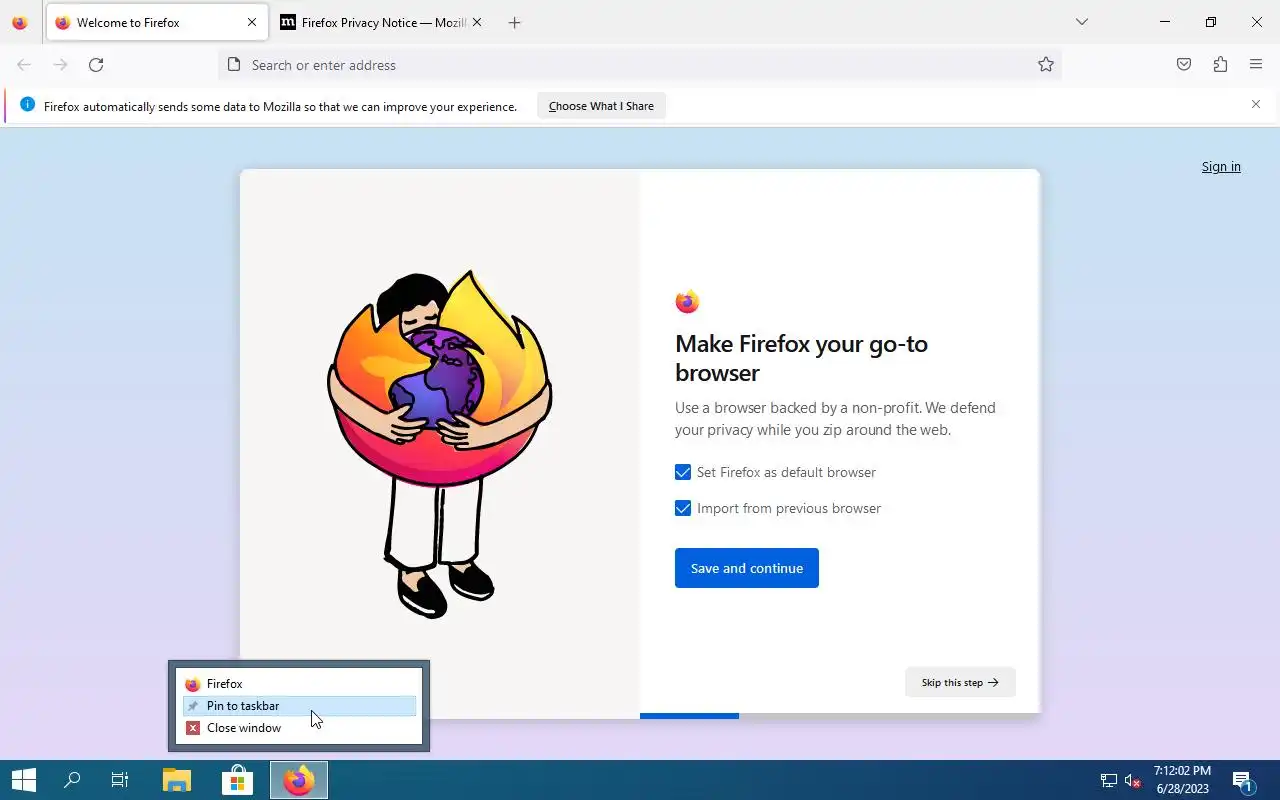Click Save and continue button
The image size is (1280, 800).
(x=747, y=568)
